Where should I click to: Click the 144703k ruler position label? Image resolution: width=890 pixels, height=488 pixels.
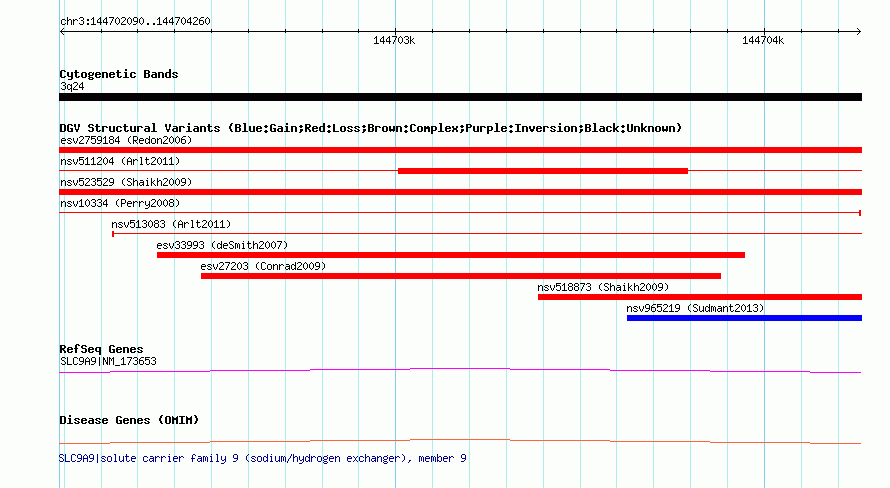pos(394,40)
